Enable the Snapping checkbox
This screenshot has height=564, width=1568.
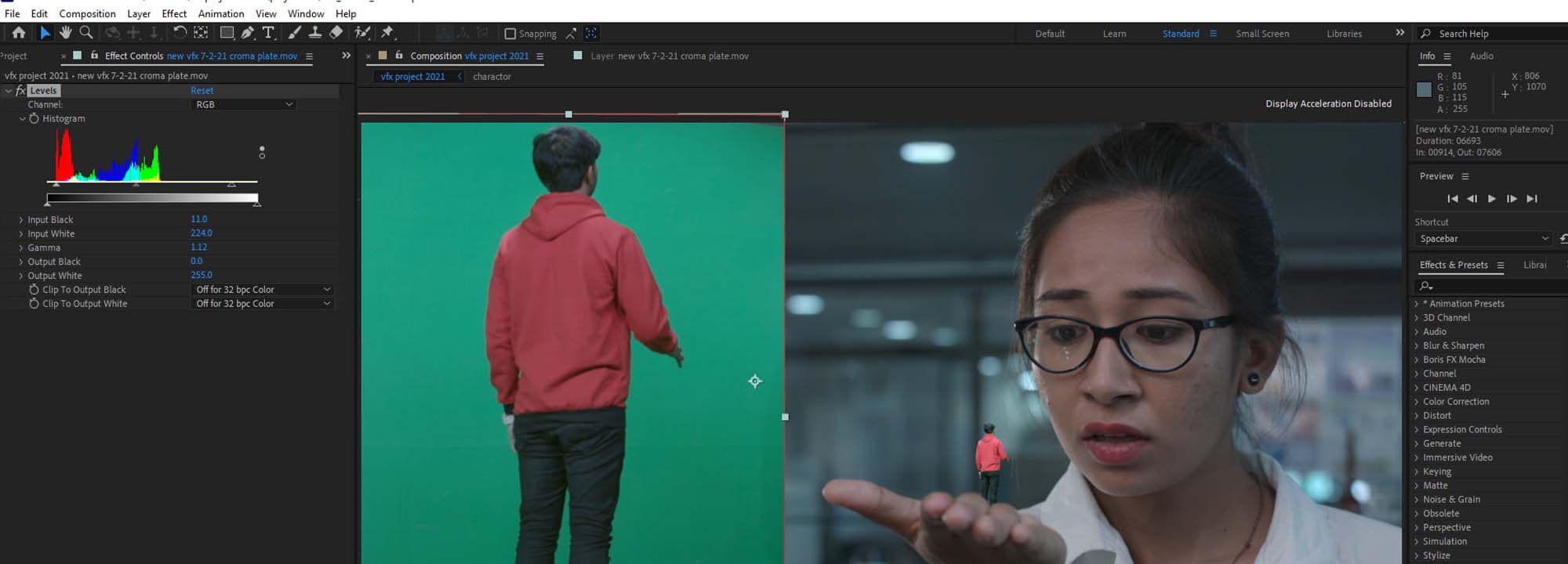[510, 34]
